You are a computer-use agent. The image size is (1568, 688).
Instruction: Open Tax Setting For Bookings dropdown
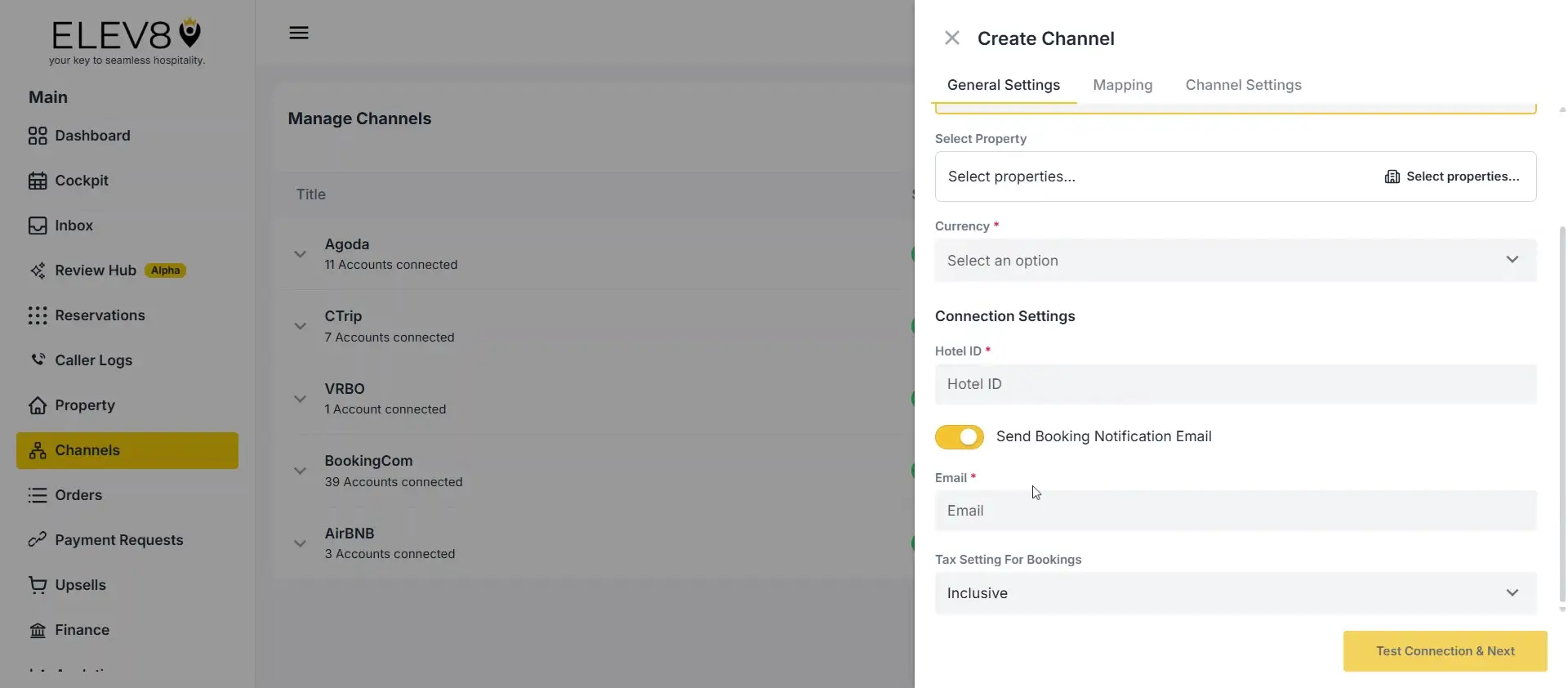[1236, 593]
